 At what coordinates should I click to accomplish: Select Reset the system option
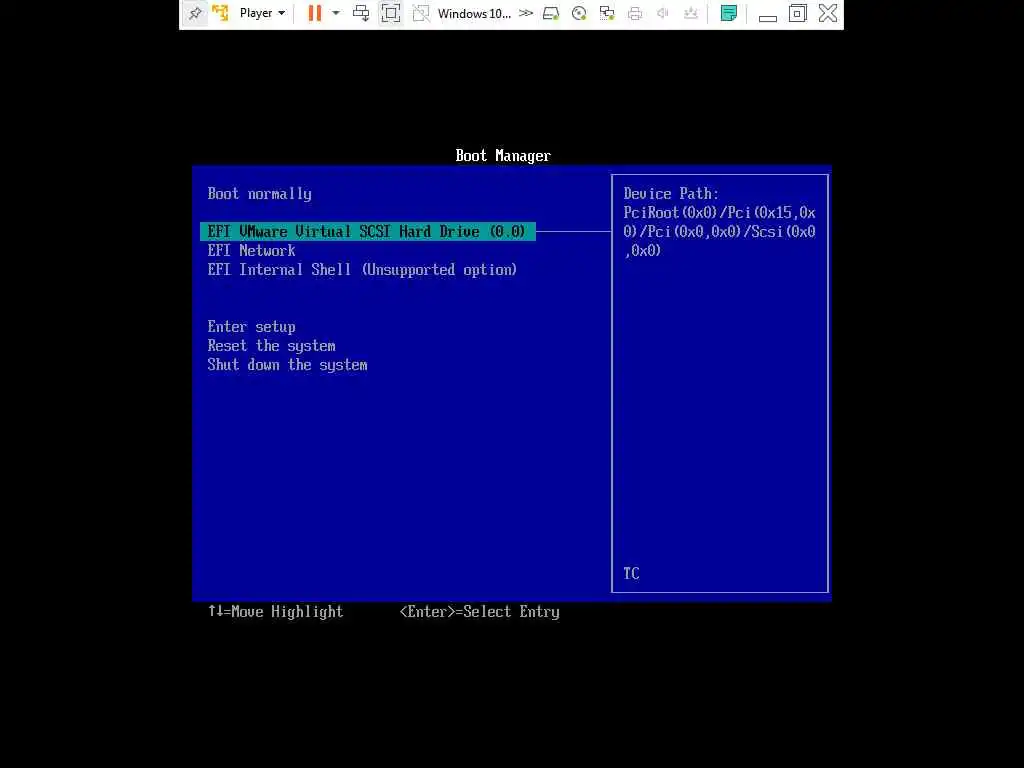click(272, 345)
